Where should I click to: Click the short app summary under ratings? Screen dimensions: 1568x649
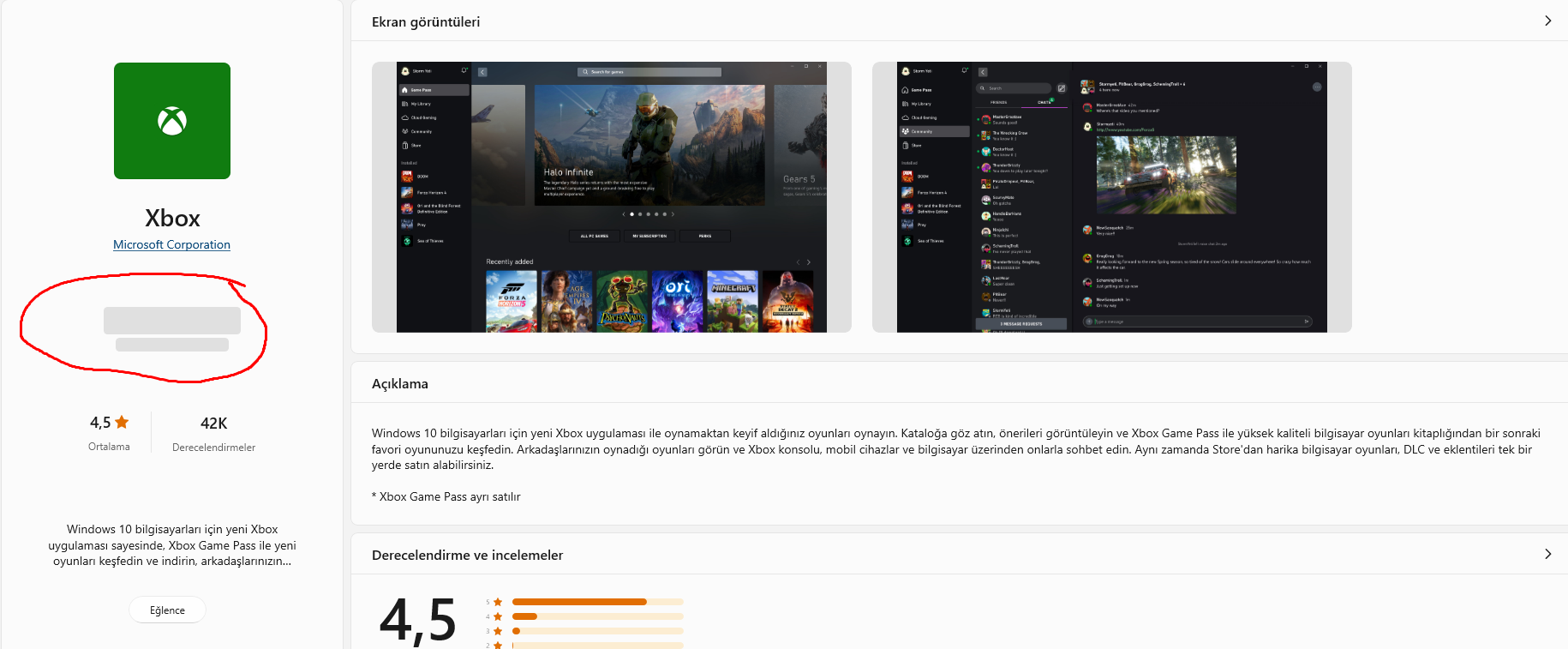pyautogui.click(x=172, y=545)
